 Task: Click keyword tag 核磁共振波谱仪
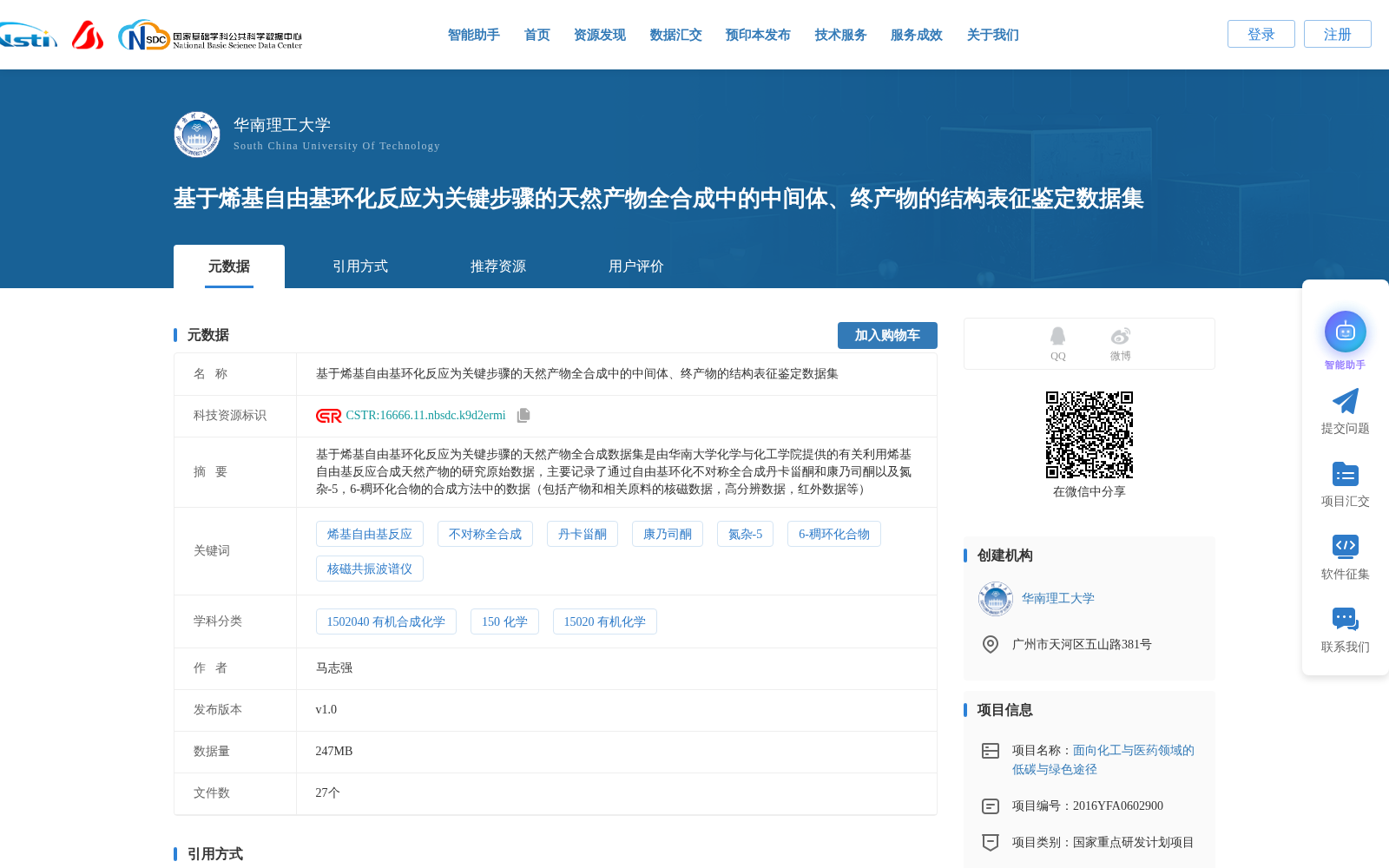370,569
